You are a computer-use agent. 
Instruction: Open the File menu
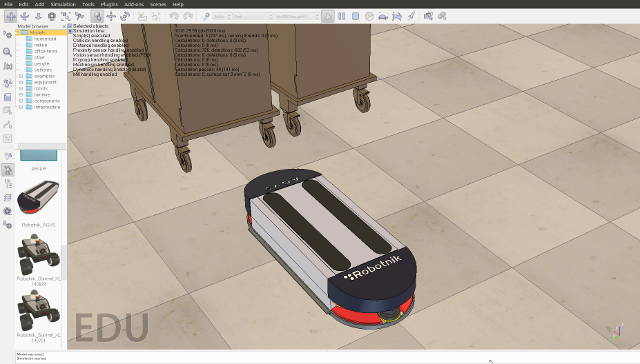tap(8, 4)
